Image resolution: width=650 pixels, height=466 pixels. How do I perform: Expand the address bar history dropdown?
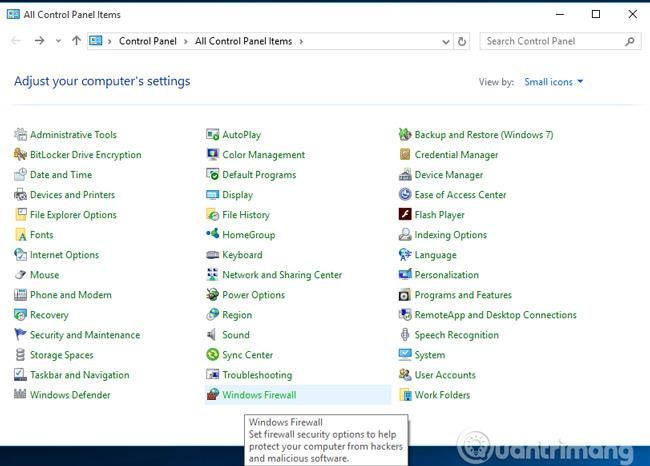446,41
